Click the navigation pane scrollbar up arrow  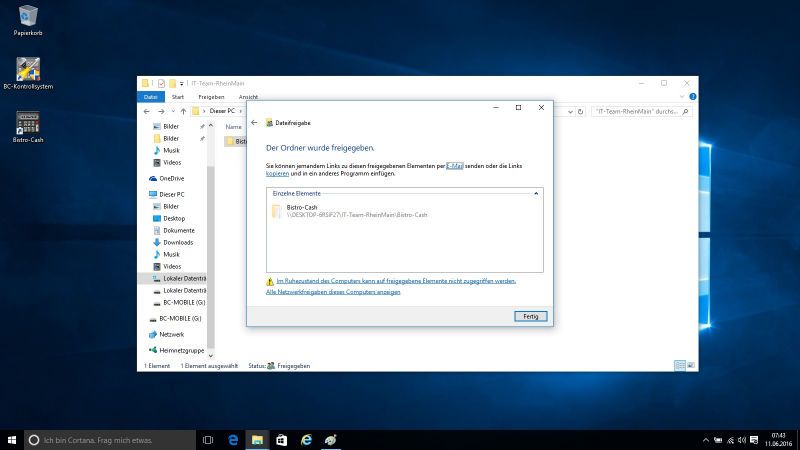(211, 126)
